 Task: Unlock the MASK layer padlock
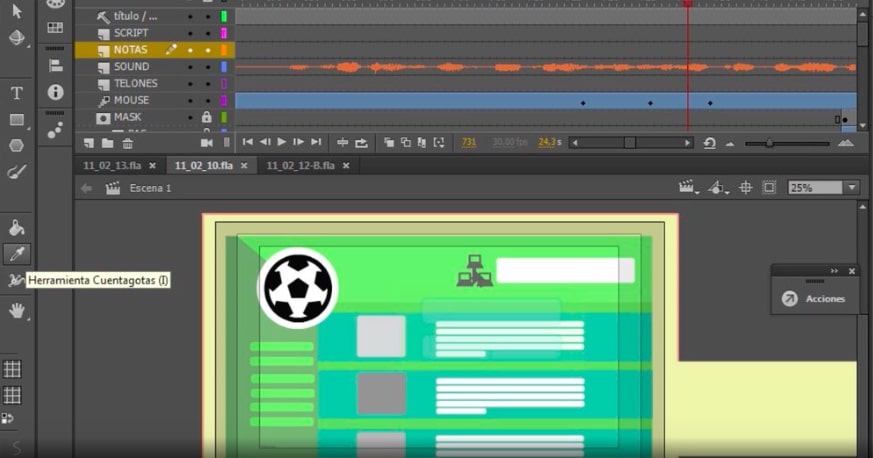pos(207,117)
